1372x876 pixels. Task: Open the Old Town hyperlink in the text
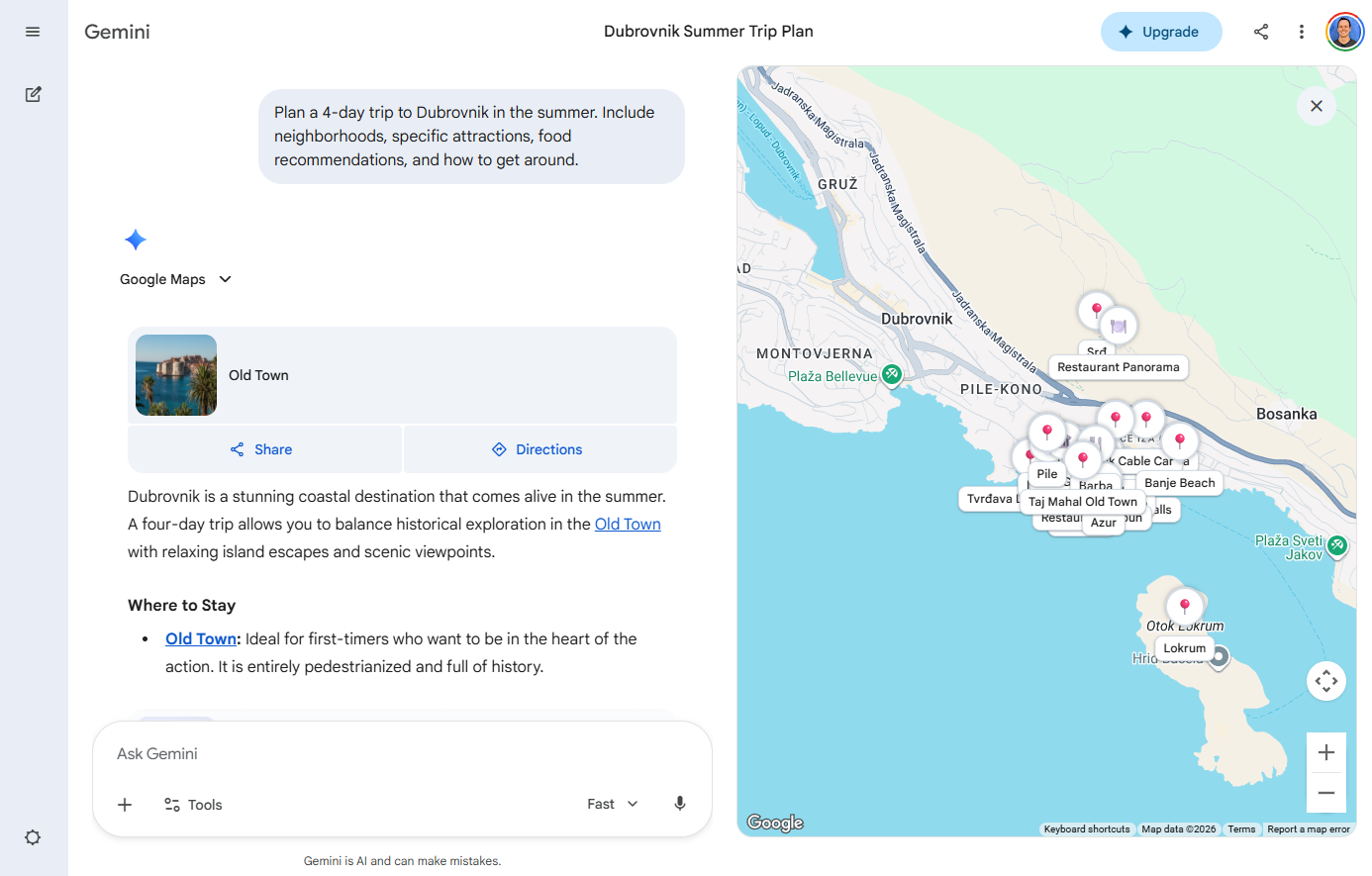click(628, 524)
